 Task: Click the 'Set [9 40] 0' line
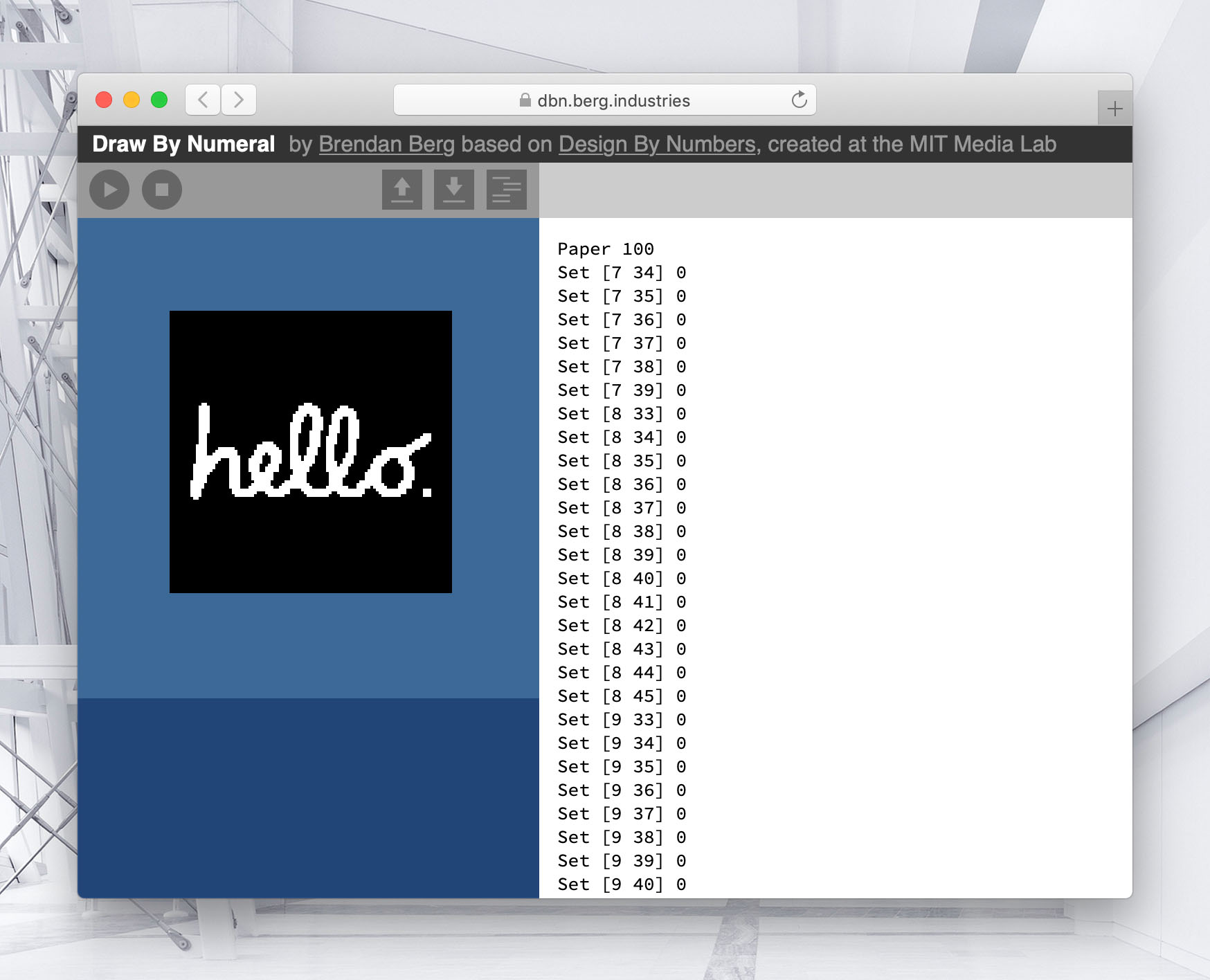622,884
